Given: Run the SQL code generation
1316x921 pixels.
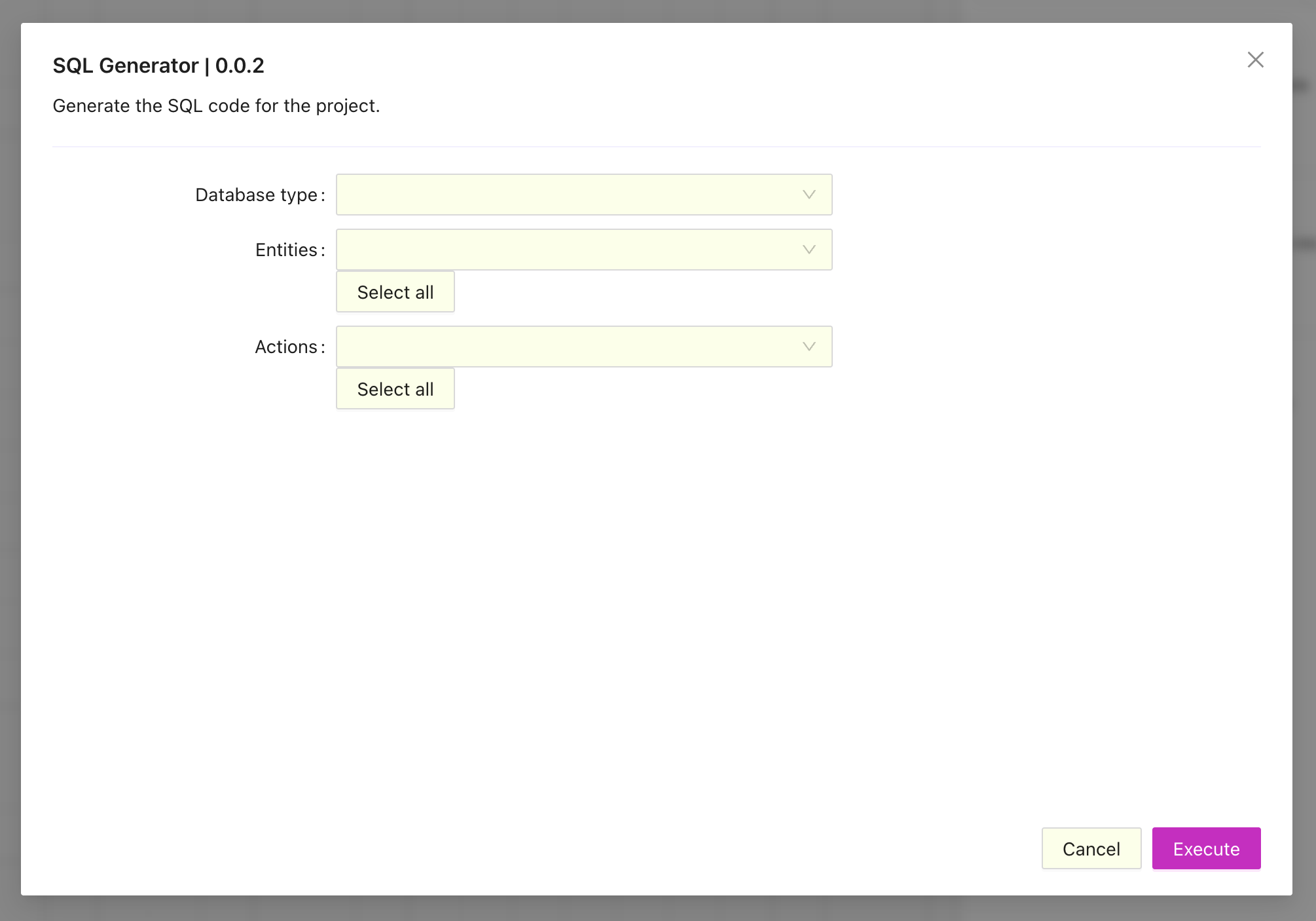Looking at the screenshot, I should (1206, 848).
